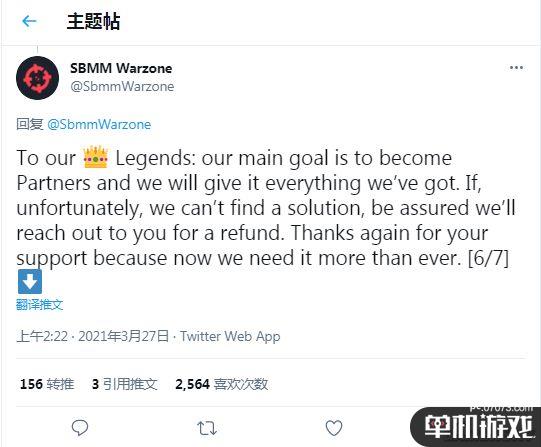Follow the replied-to @SbmmWarzone mention link
The width and height of the screenshot is (541, 447).
click(99, 125)
